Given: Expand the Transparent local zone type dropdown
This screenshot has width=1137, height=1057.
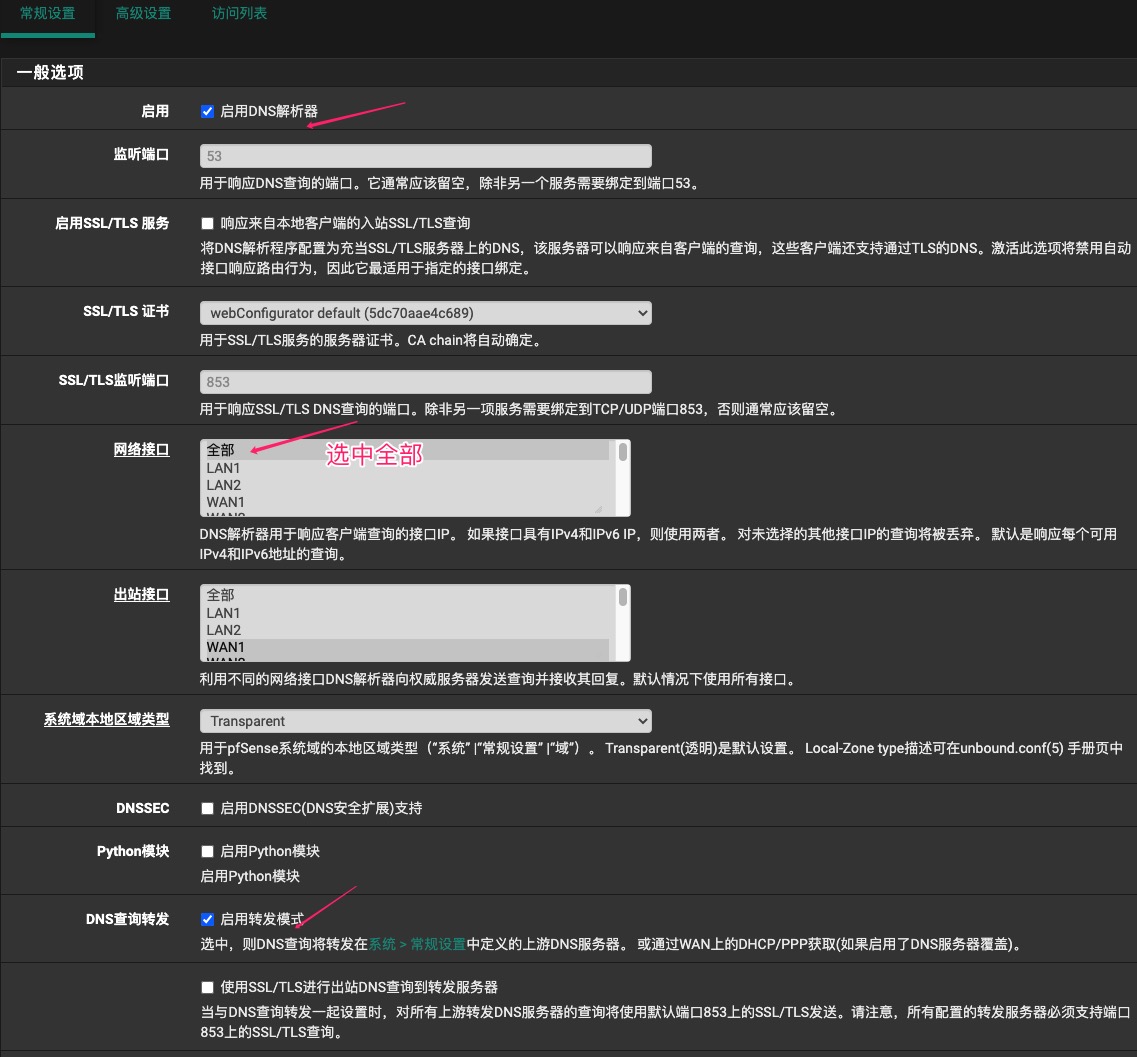Looking at the screenshot, I should click(x=425, y=721).
